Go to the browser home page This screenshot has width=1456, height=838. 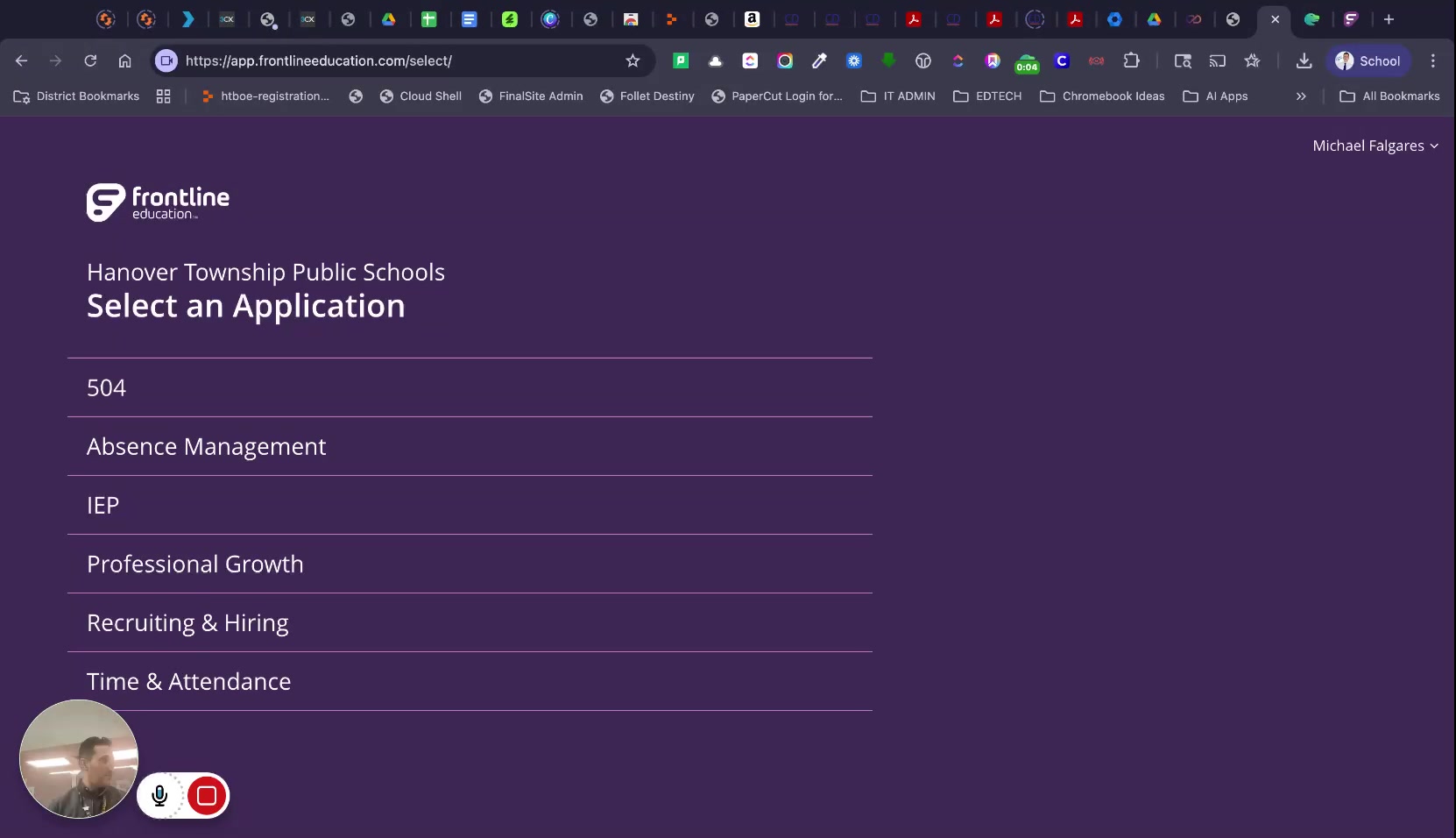point(125,60)
